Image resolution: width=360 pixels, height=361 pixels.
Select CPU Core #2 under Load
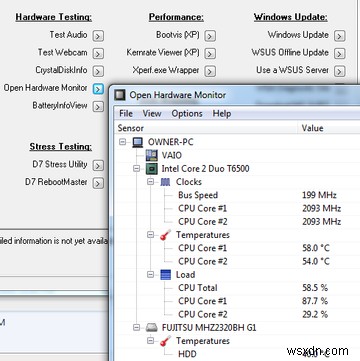coord(237,315)
